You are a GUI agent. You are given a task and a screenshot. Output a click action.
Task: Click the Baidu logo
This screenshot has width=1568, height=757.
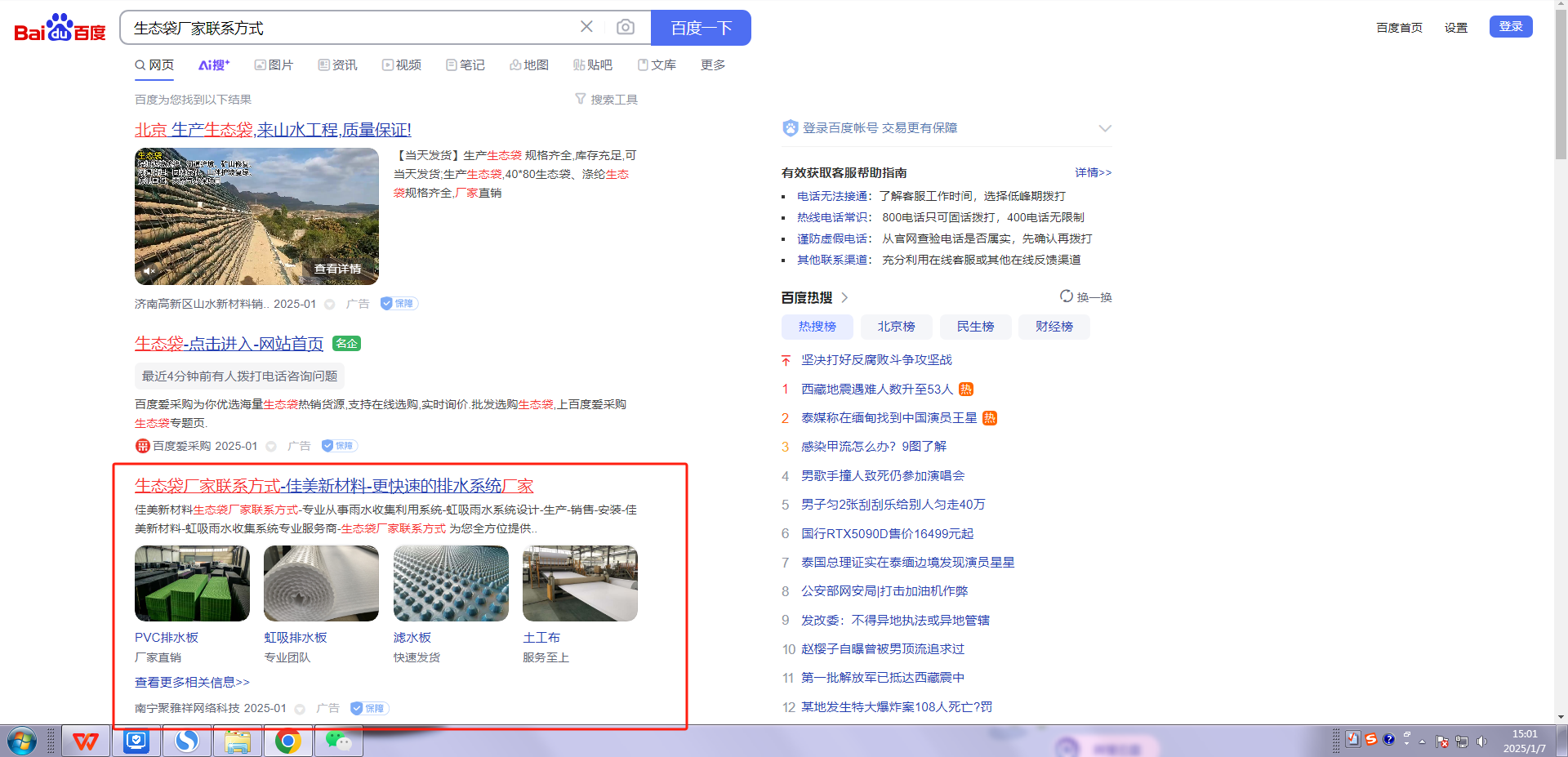(x=60, y=29)
